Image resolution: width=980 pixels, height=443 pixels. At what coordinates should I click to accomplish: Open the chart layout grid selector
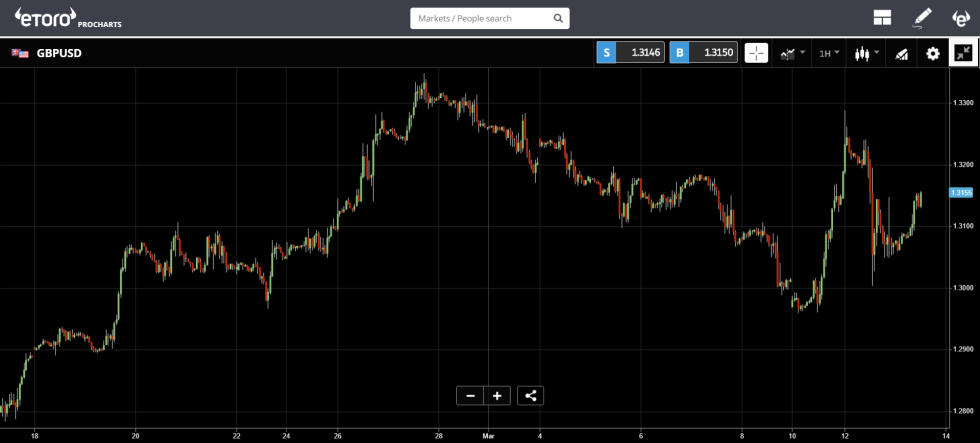(882, 17)
